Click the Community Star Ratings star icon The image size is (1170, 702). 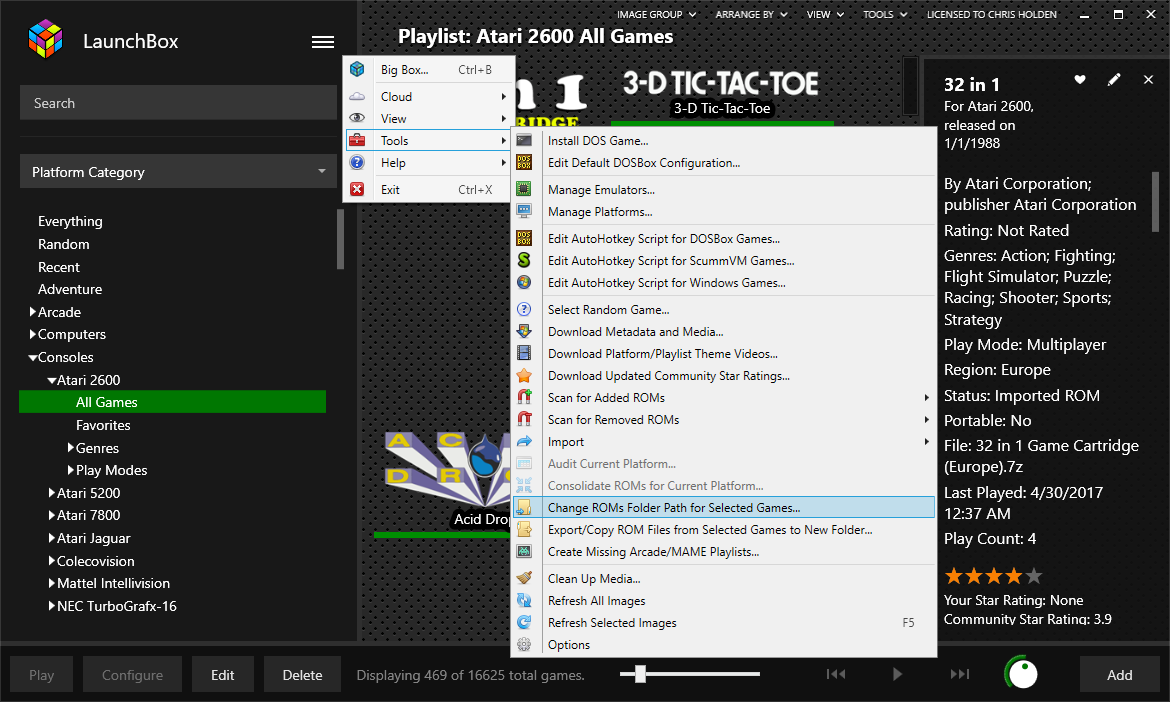(525, 375)
